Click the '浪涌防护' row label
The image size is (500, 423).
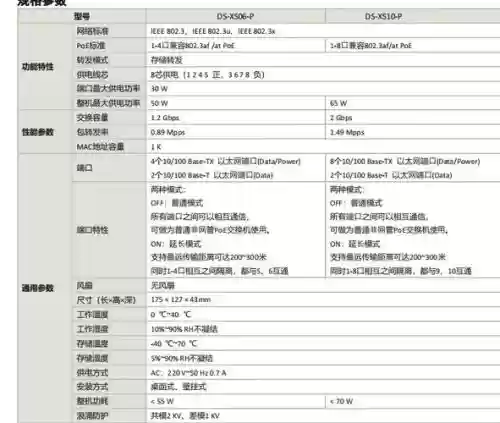tap(92, 416)
